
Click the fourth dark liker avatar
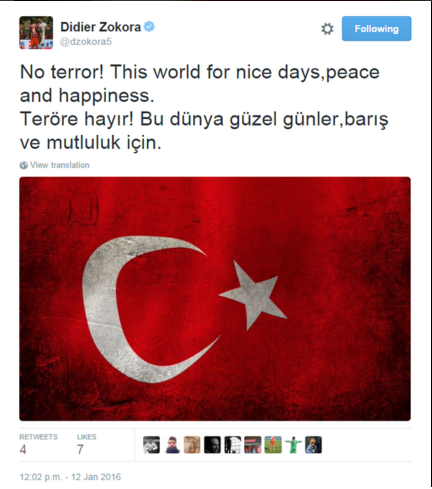coord(212,445)
